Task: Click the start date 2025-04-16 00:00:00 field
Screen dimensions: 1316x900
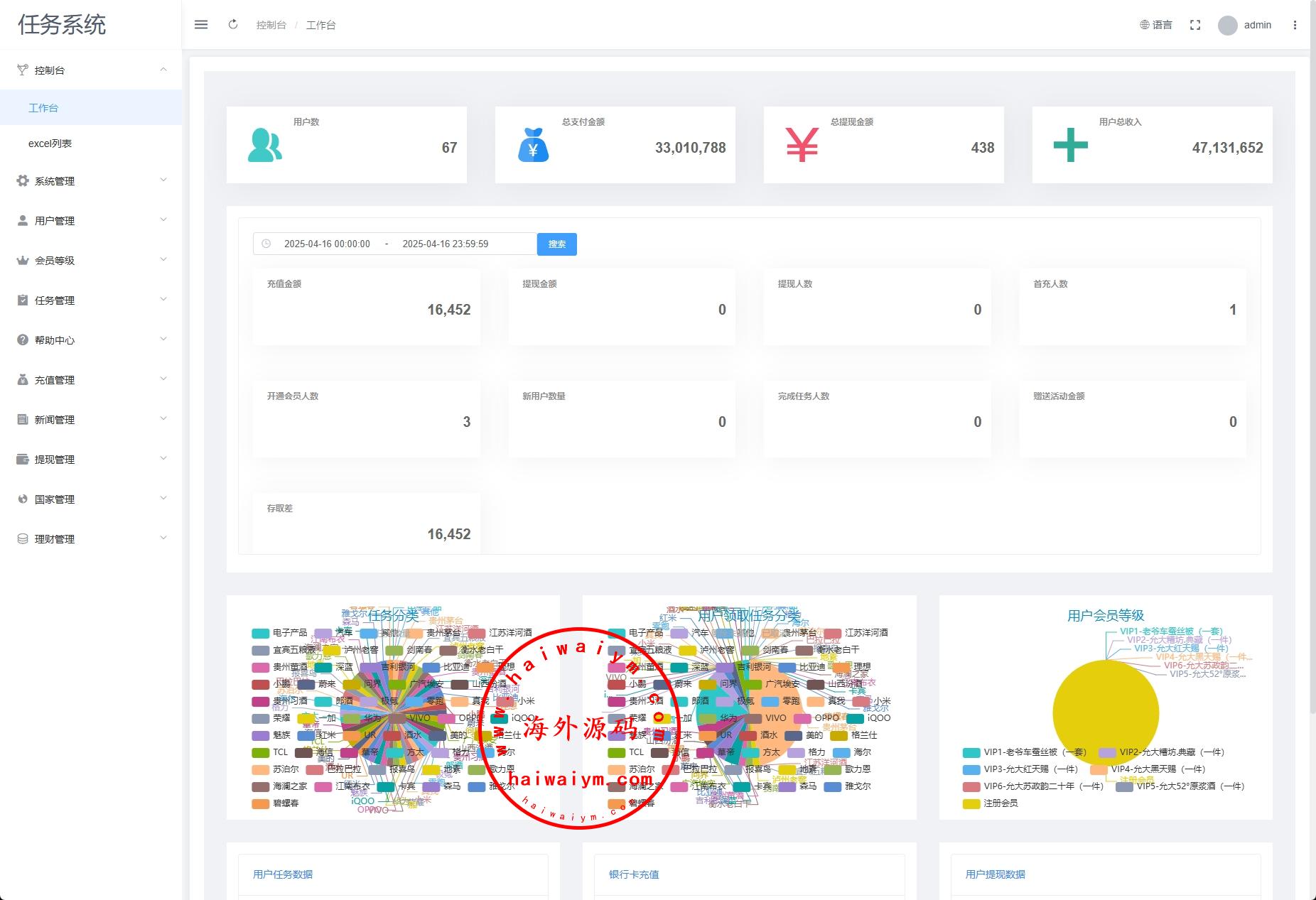Action: (327, 244)
